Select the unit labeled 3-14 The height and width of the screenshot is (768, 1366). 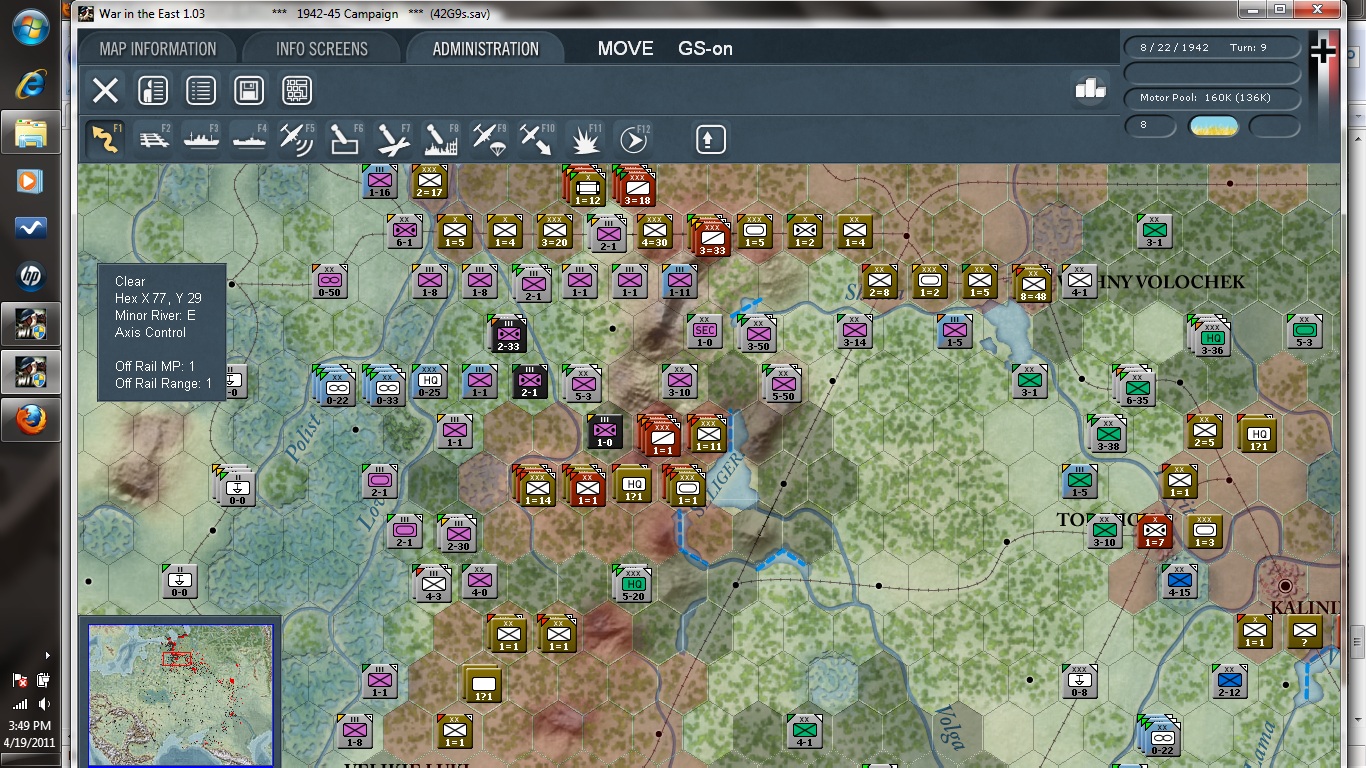854,331
